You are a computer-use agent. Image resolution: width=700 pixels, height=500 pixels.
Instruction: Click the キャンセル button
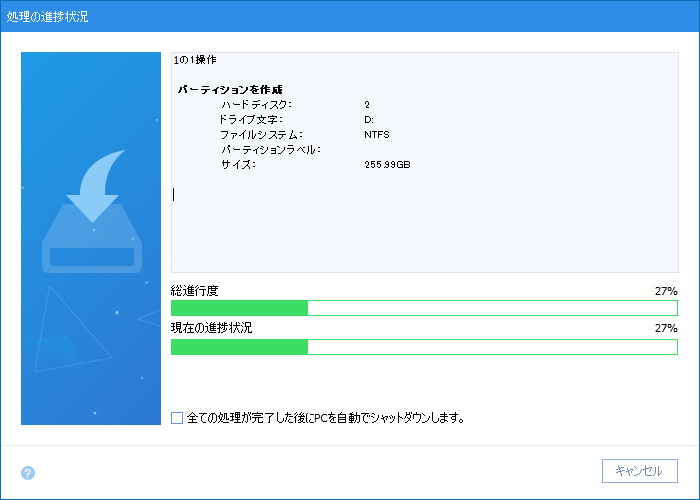pos(639,471)
